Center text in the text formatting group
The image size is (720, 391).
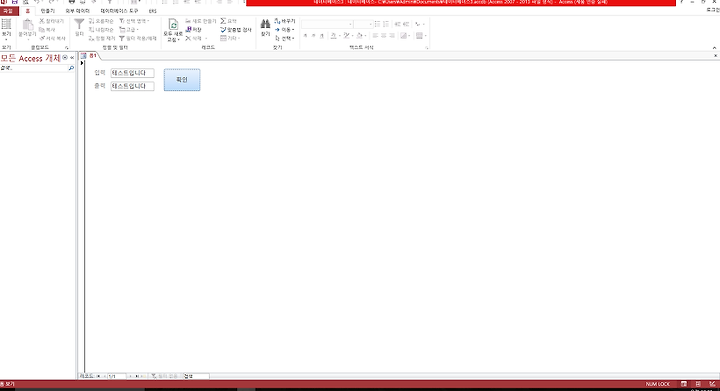[x=383, y=36]
